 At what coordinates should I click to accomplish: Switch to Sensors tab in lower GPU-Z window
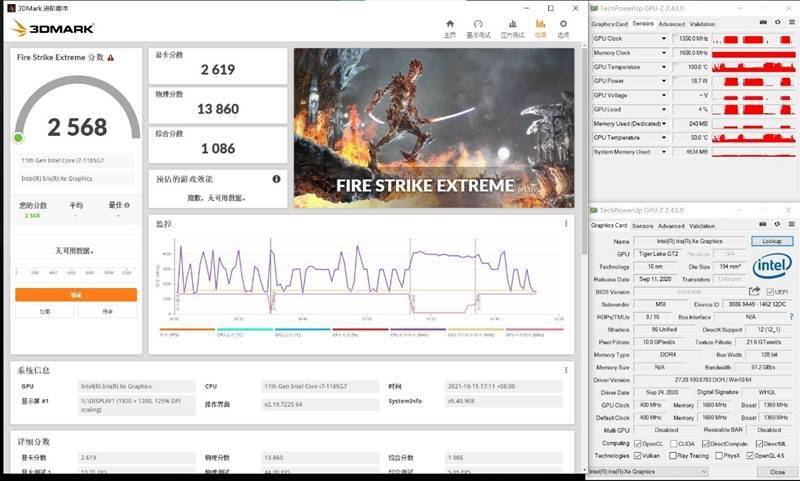click(x=642, y=226)
